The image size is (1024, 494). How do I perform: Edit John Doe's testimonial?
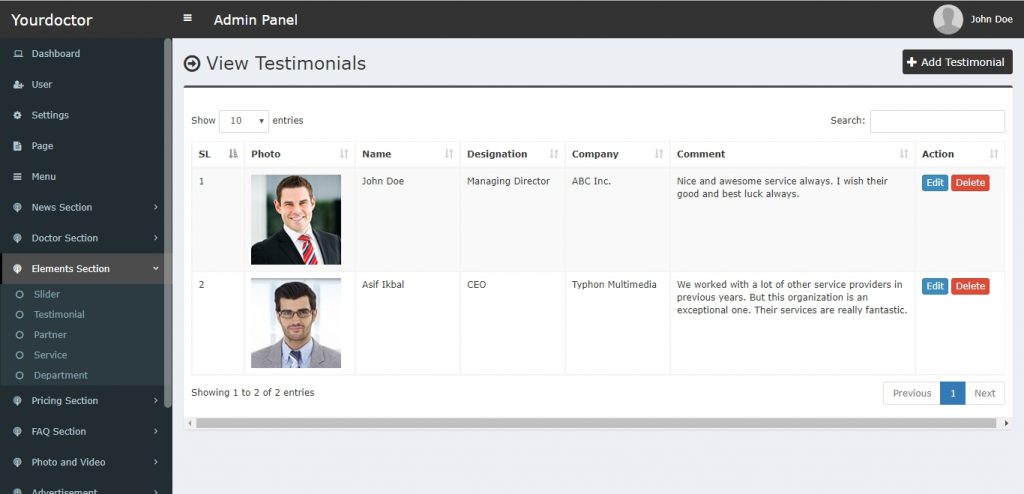935,183
